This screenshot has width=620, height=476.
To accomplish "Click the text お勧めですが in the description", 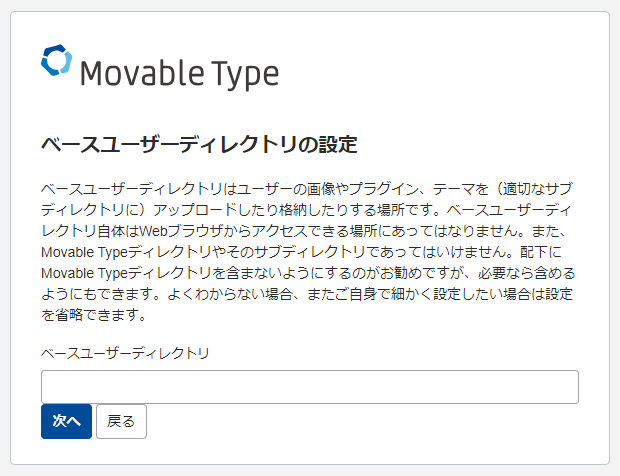I will [422, 273].
